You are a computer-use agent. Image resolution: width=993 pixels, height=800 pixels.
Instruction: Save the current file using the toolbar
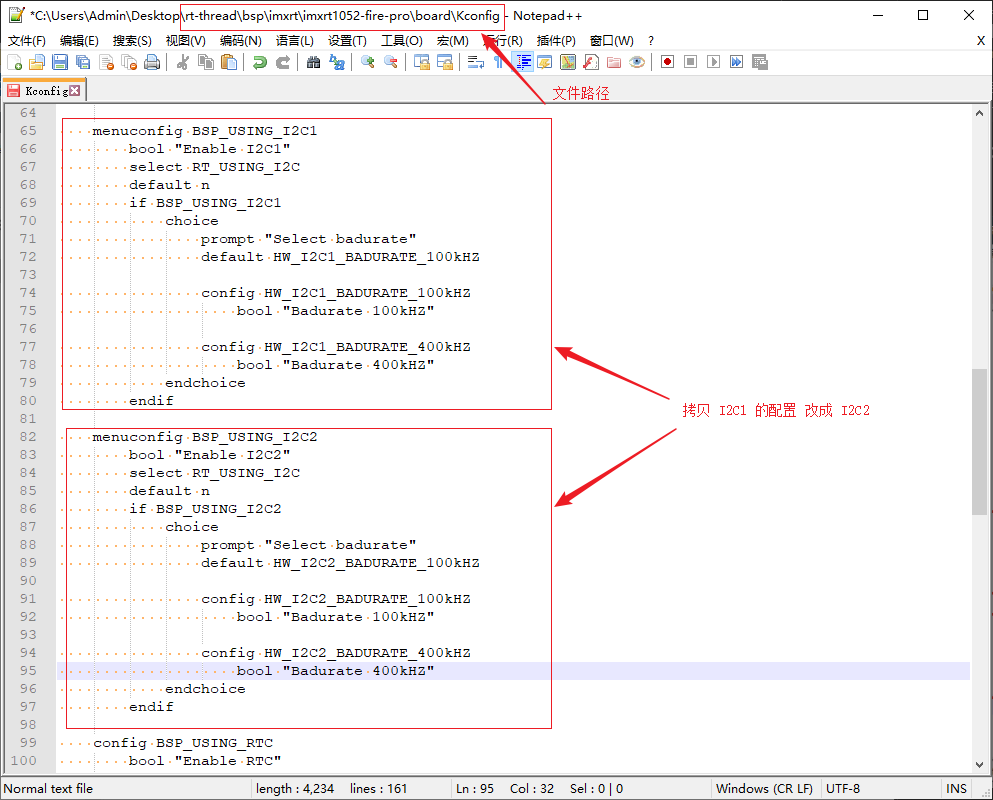click(59, 62)
